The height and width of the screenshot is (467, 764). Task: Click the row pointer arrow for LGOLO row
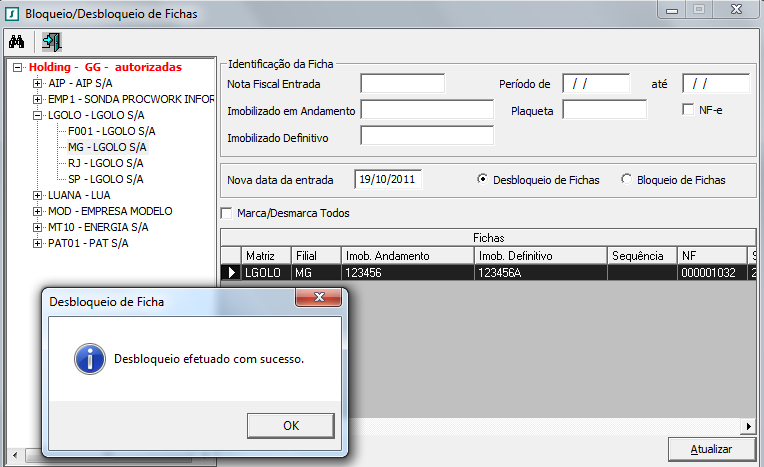[x=231, y=272]
